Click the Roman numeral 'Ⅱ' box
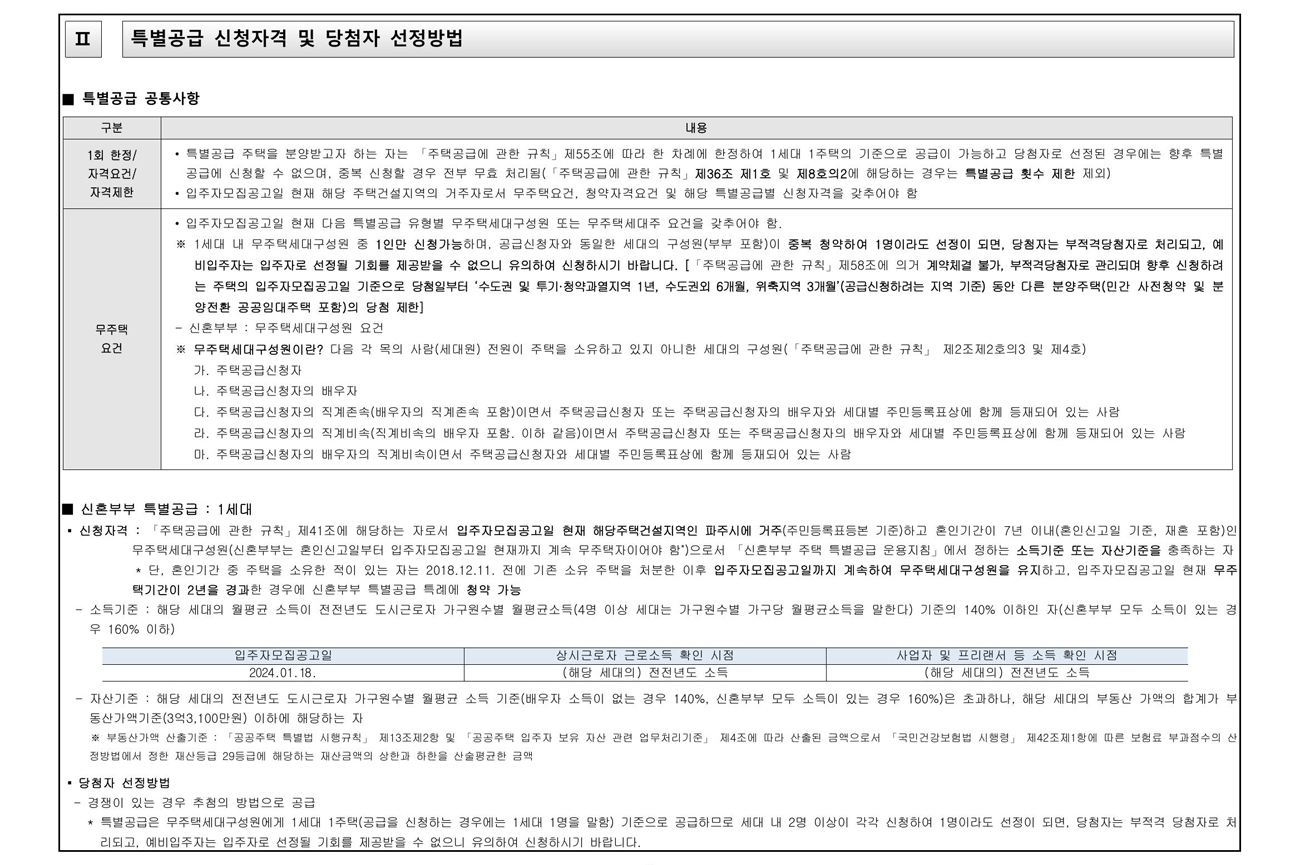The image size is (1300, 865). (84, 39)
